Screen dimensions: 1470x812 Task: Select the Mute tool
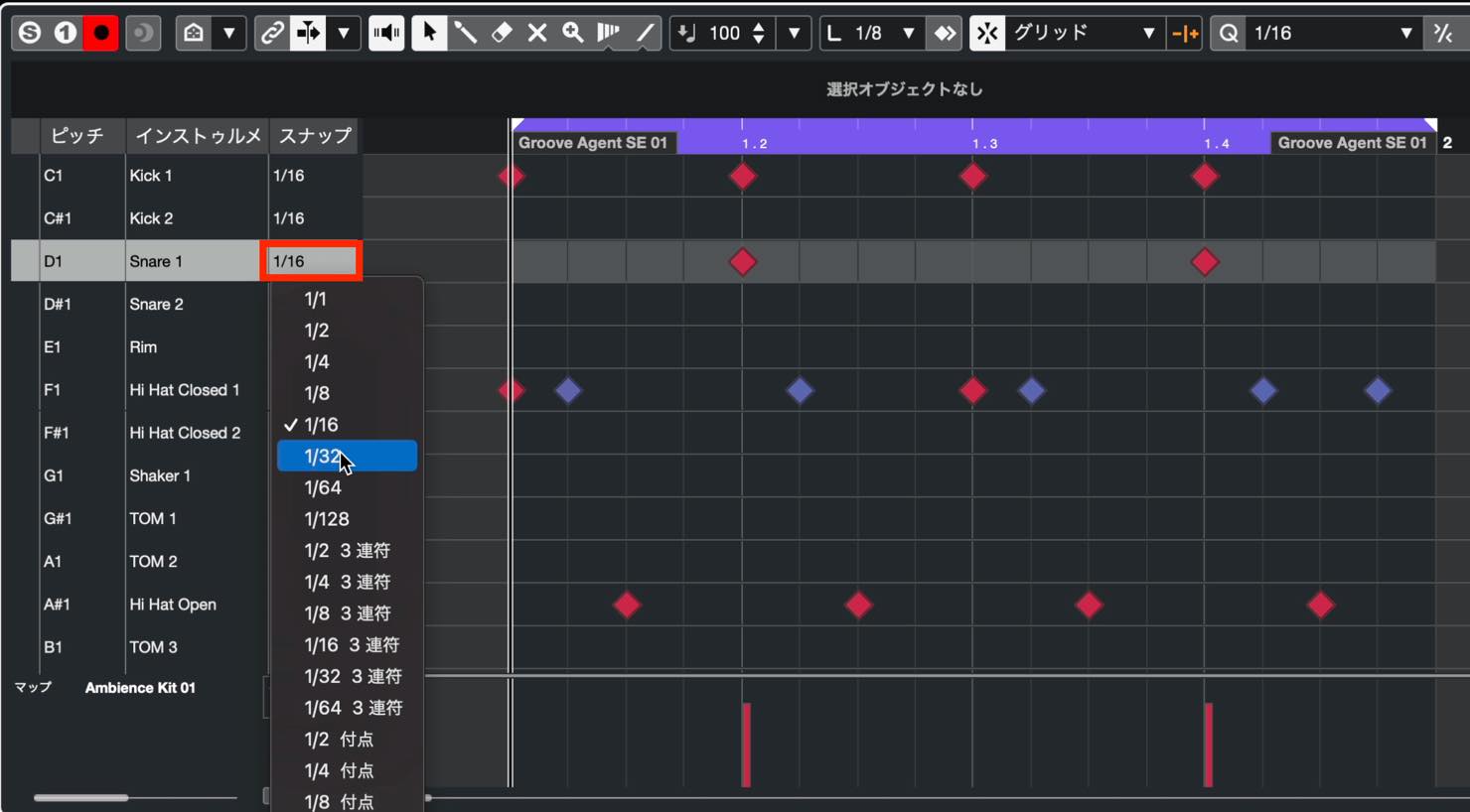point(537,33)
